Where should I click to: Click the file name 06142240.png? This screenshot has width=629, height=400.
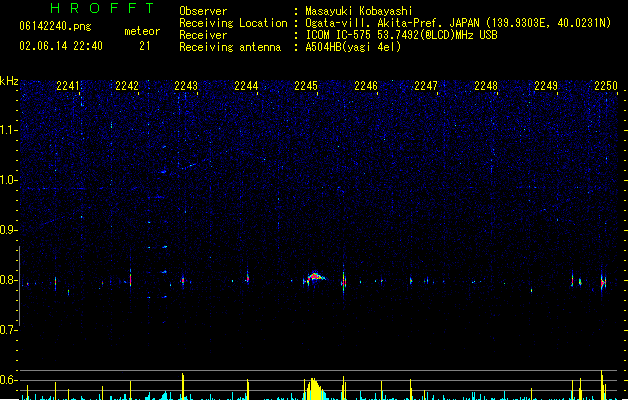[55, 26]
